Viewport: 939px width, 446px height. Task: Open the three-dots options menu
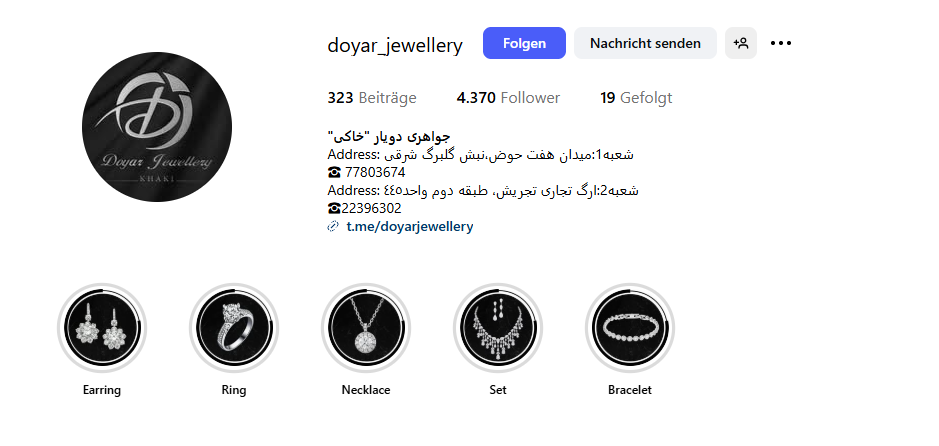(781, 43)
